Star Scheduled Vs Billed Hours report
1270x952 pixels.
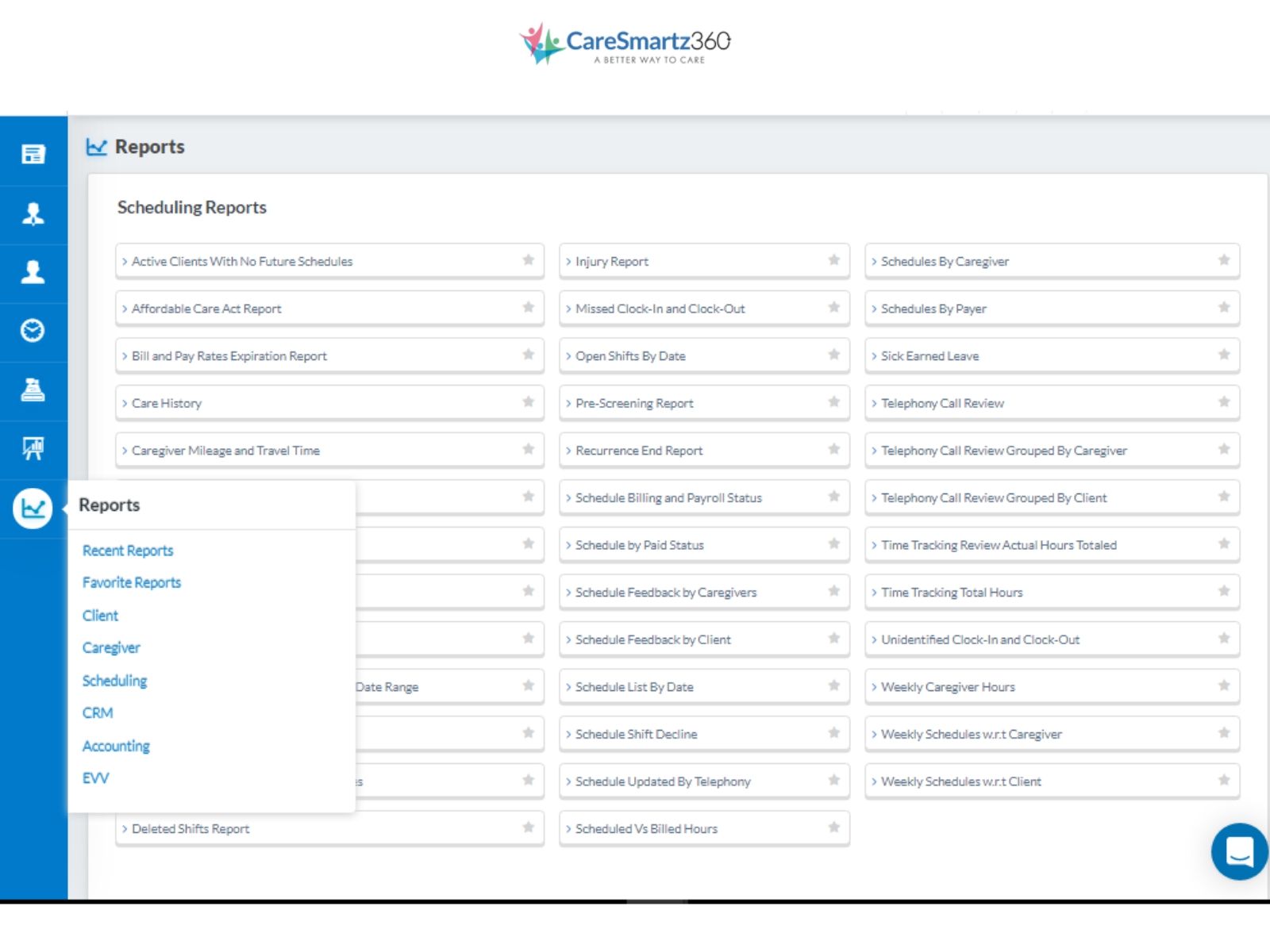(834, 827)
